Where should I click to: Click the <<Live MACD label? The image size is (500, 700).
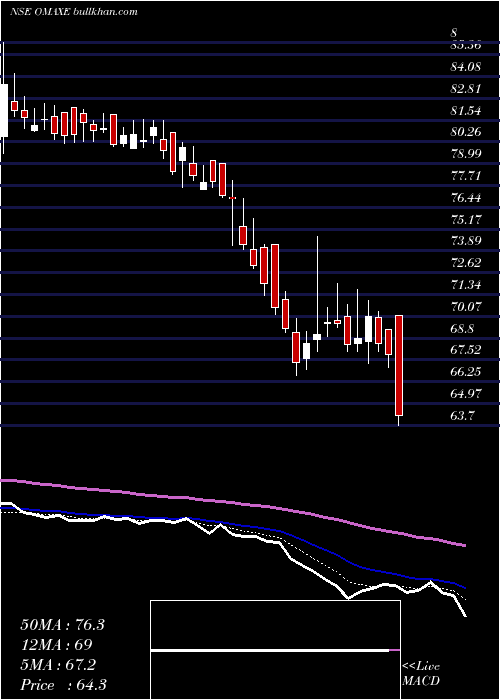[x=421, y=674]
